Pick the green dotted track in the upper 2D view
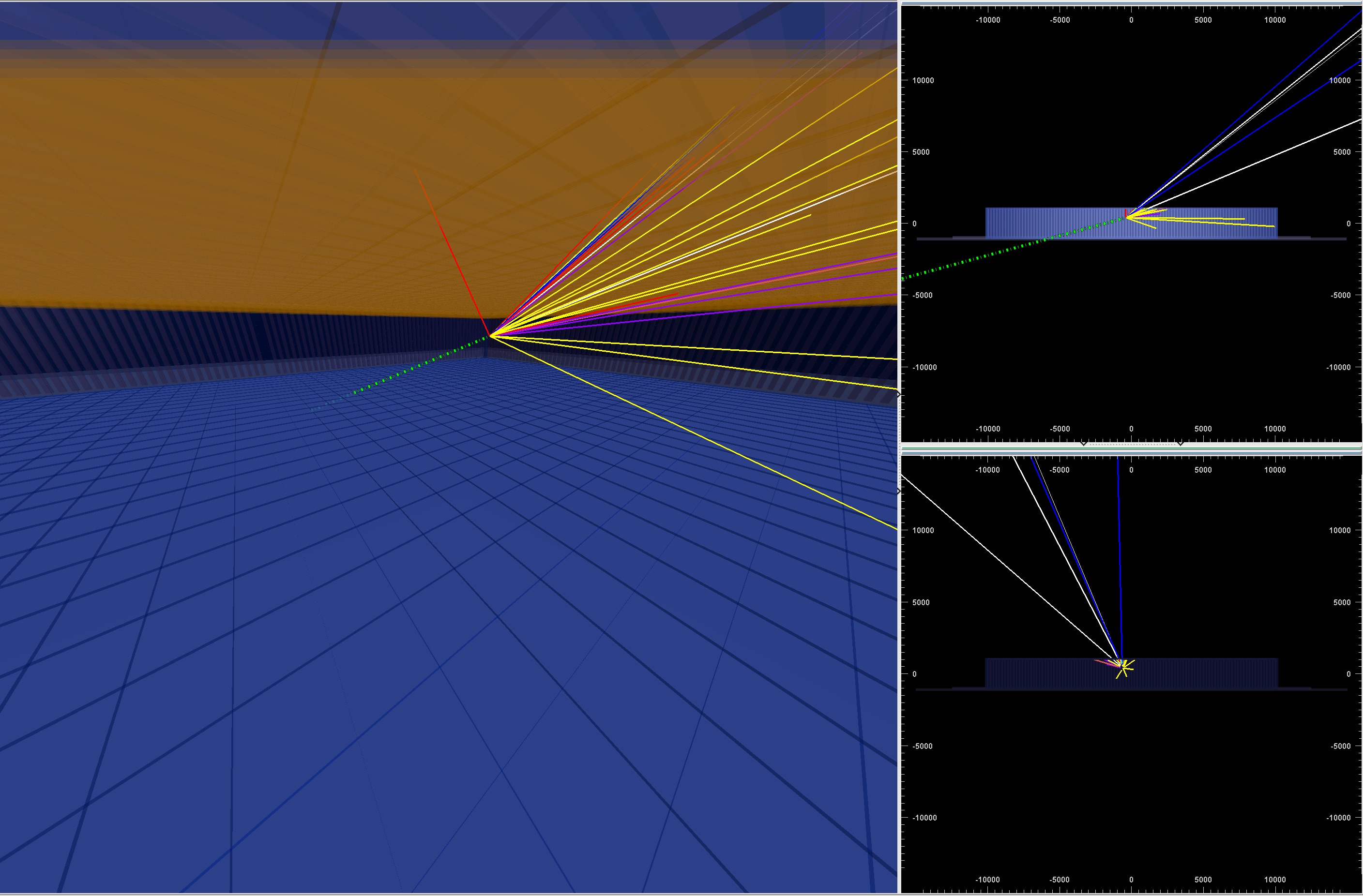 (x=1014, y=248)
